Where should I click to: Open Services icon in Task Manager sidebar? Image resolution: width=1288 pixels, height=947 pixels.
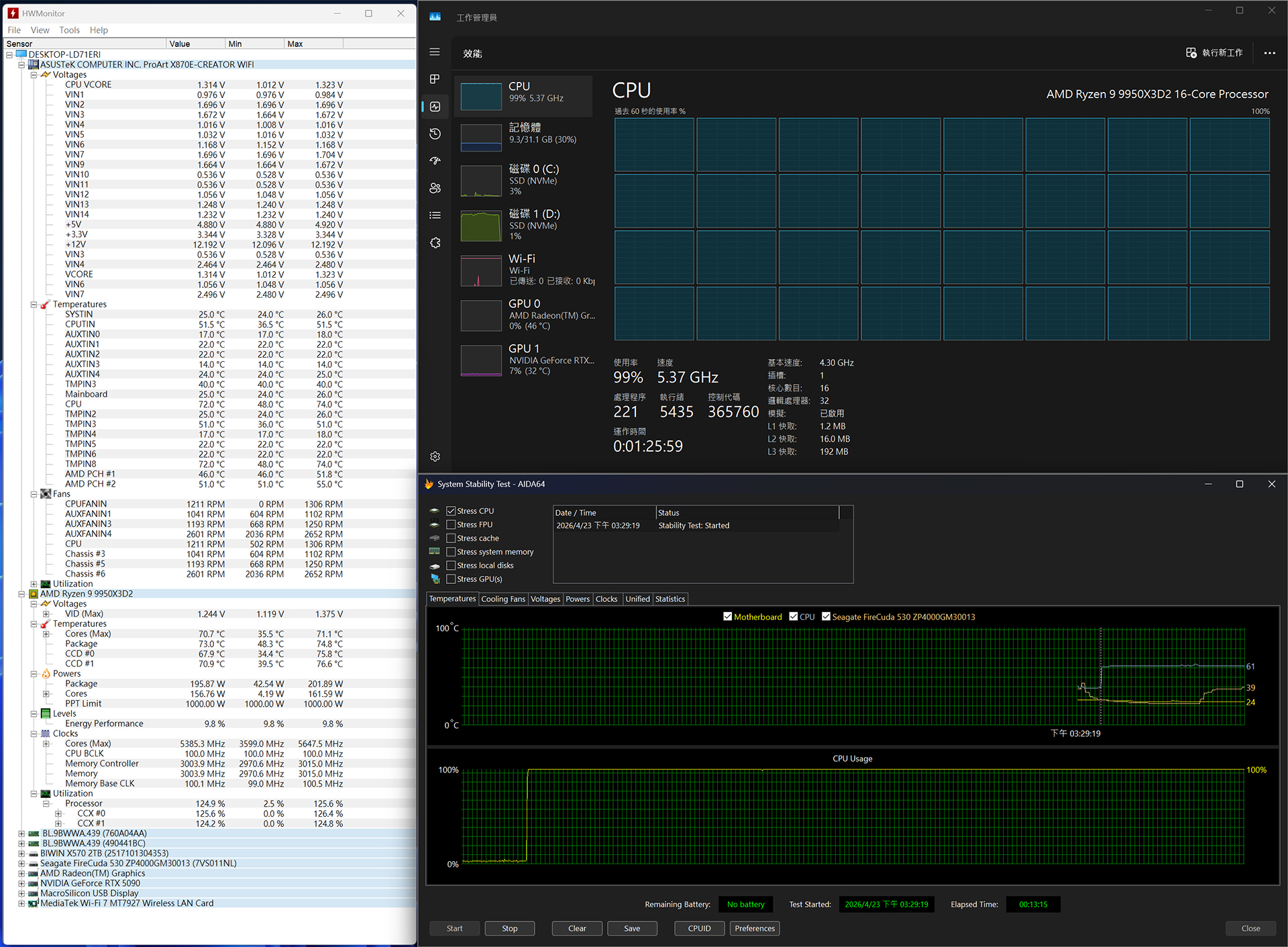click(435, 242)
